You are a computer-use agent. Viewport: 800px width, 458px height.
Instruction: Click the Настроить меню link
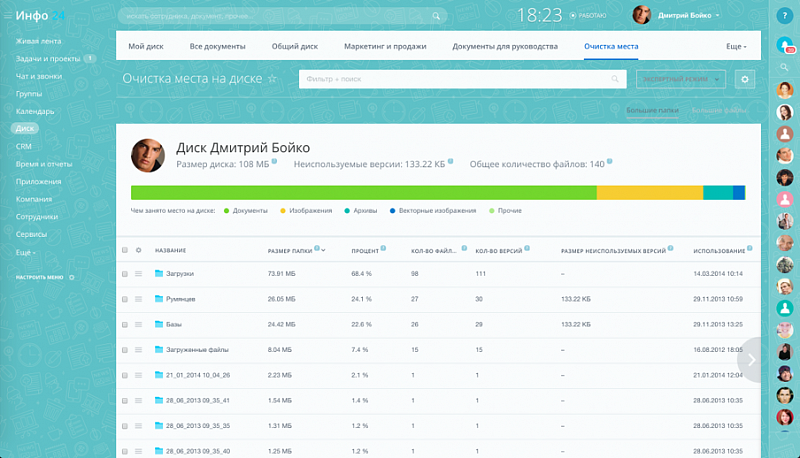click(x=40, y=277)
